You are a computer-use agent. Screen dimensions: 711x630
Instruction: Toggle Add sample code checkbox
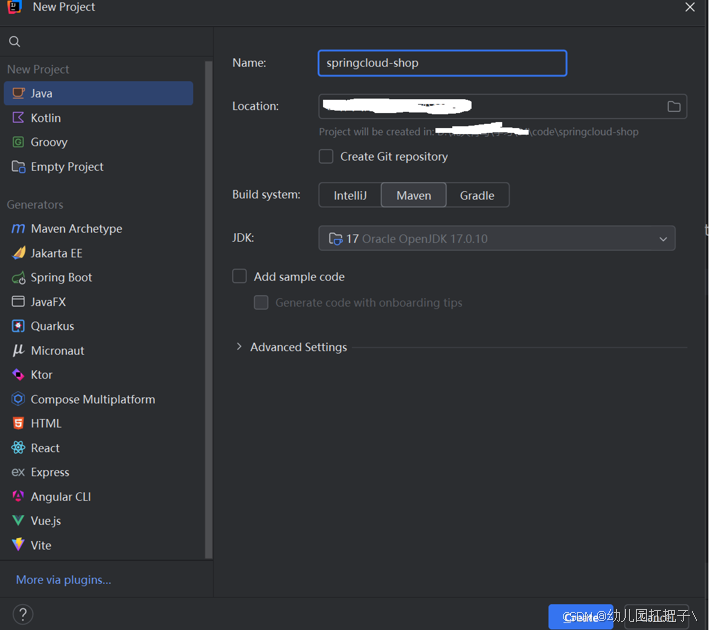click(x=239, y=276)
